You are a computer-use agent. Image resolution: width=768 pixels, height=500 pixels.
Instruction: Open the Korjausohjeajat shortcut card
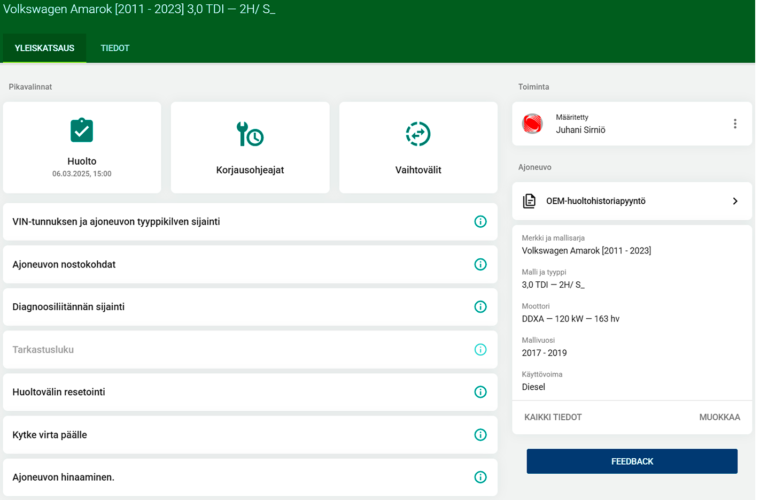point(250,147)
